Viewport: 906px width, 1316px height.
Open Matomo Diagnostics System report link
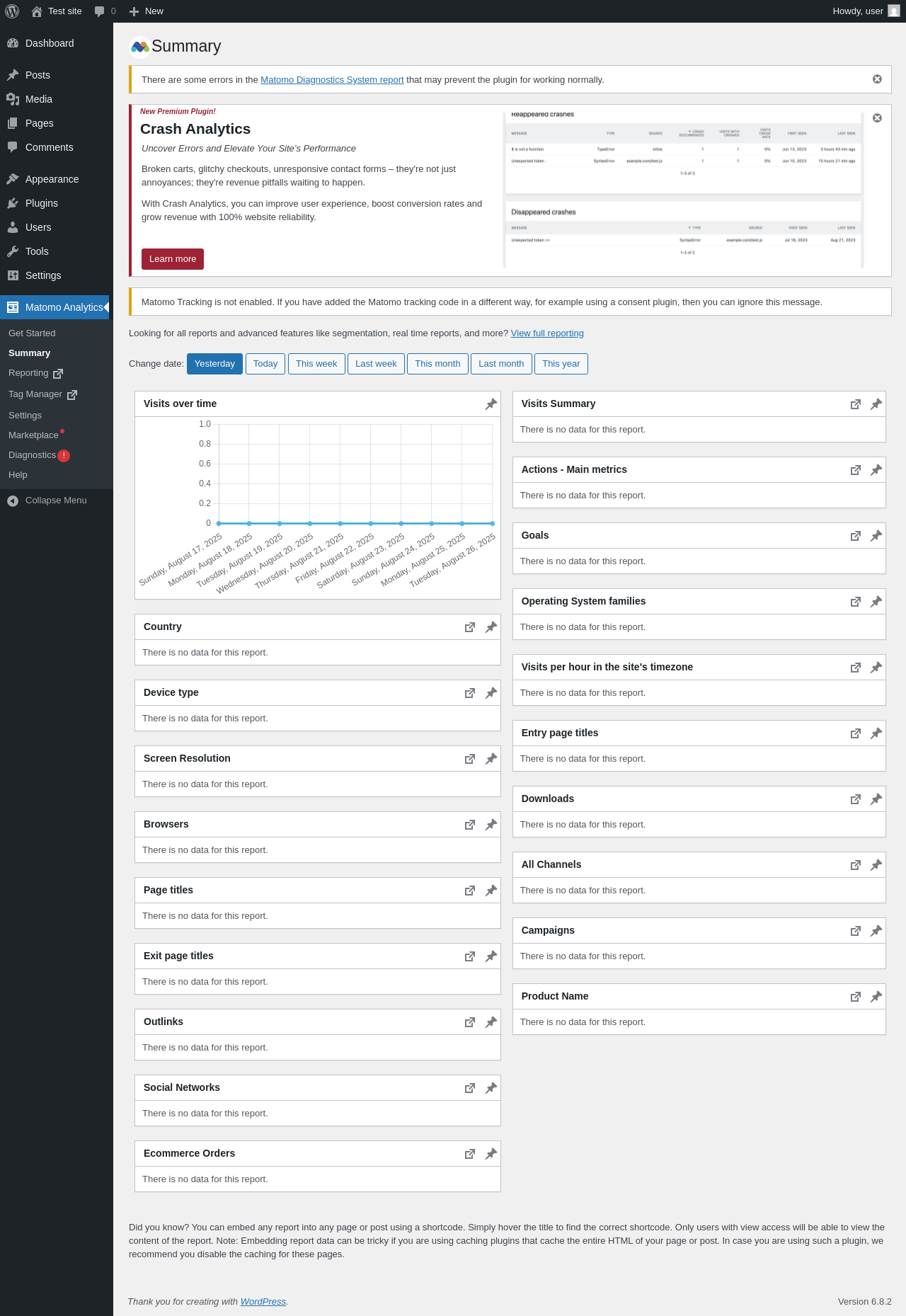tap(332, 80)
